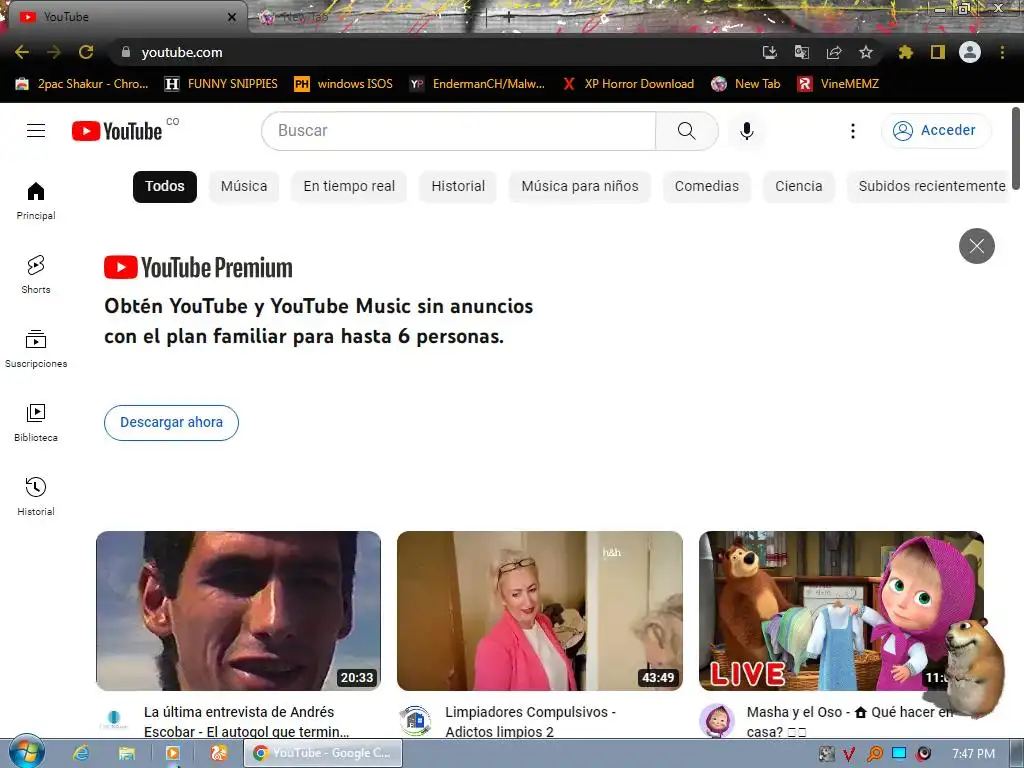The width and height of the screenshot is (1024, 768).
Task: Open EndermanCH/Malw... bookmark
Action: pyautogui.click(x=477, y=84)
